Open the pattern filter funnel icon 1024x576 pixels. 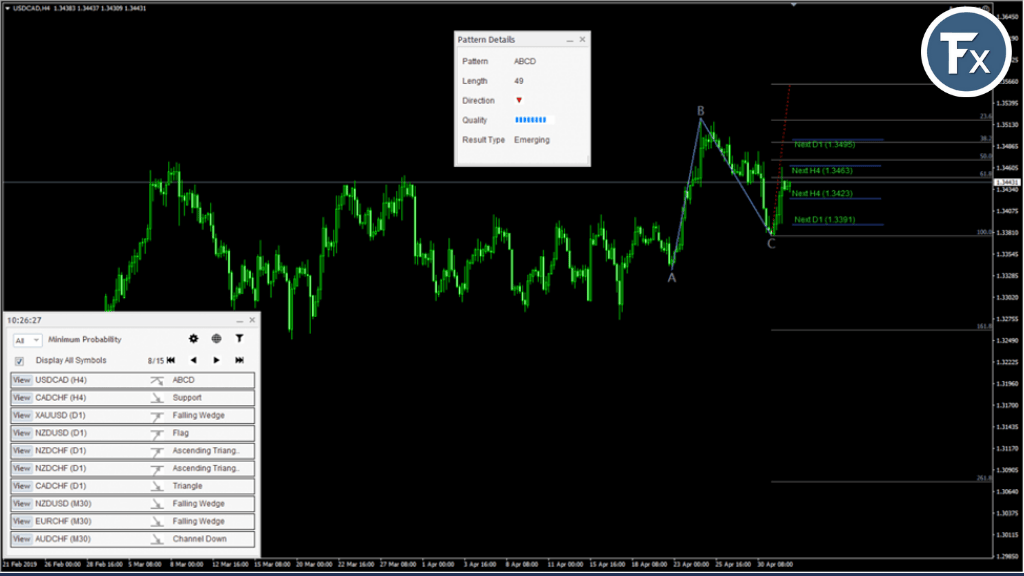239,339
